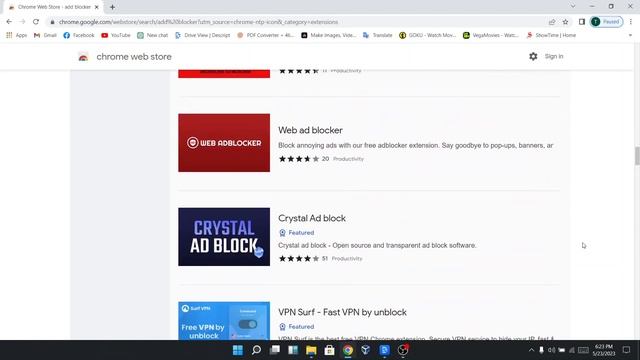Viewport: 640px width, 360px height.
Task: Open the GOKU Watch Movies bookmark
Action: point(427,36)
